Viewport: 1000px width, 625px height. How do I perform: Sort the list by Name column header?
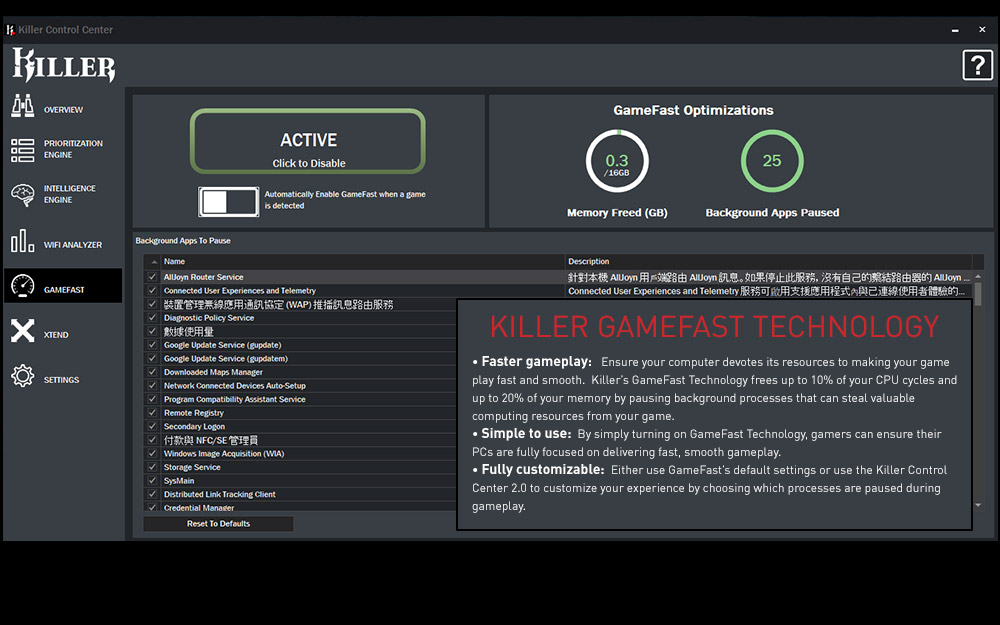point(174,262)
